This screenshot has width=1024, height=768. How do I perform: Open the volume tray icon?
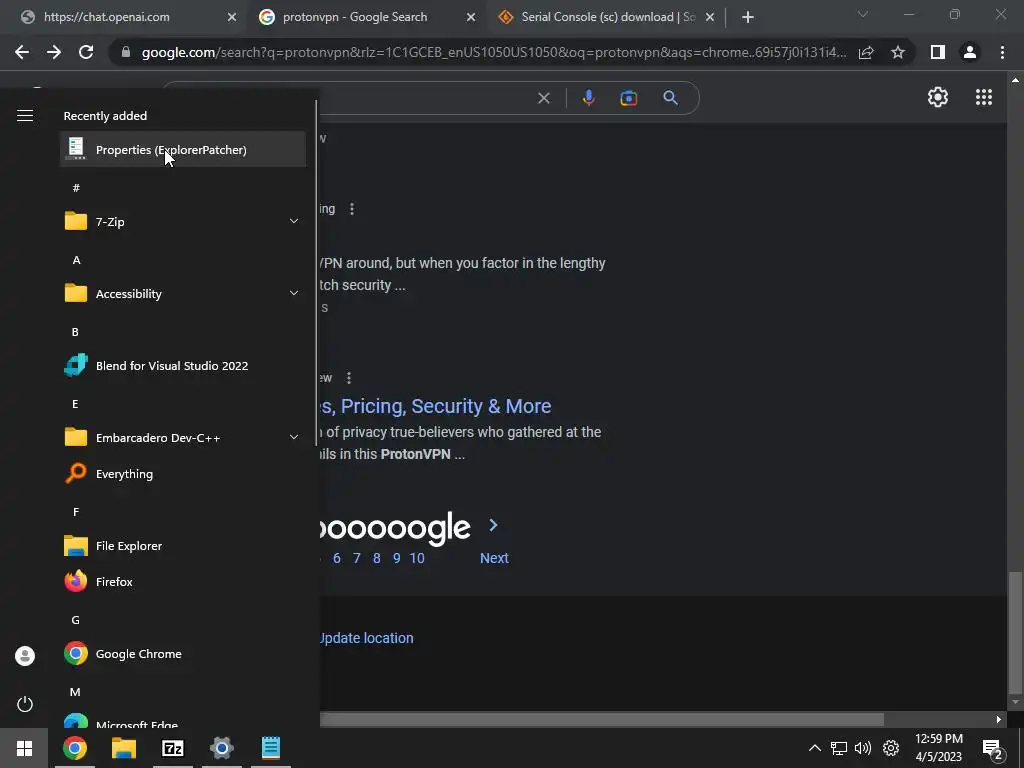(x=863, y=748)
